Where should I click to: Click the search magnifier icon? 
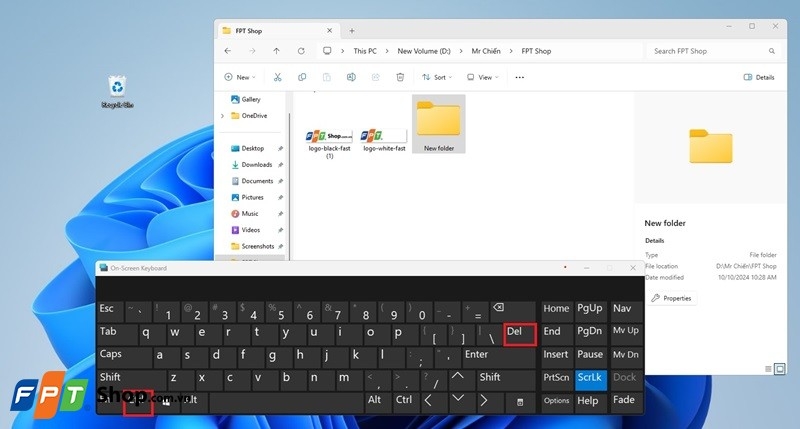(x=772, y=51)
